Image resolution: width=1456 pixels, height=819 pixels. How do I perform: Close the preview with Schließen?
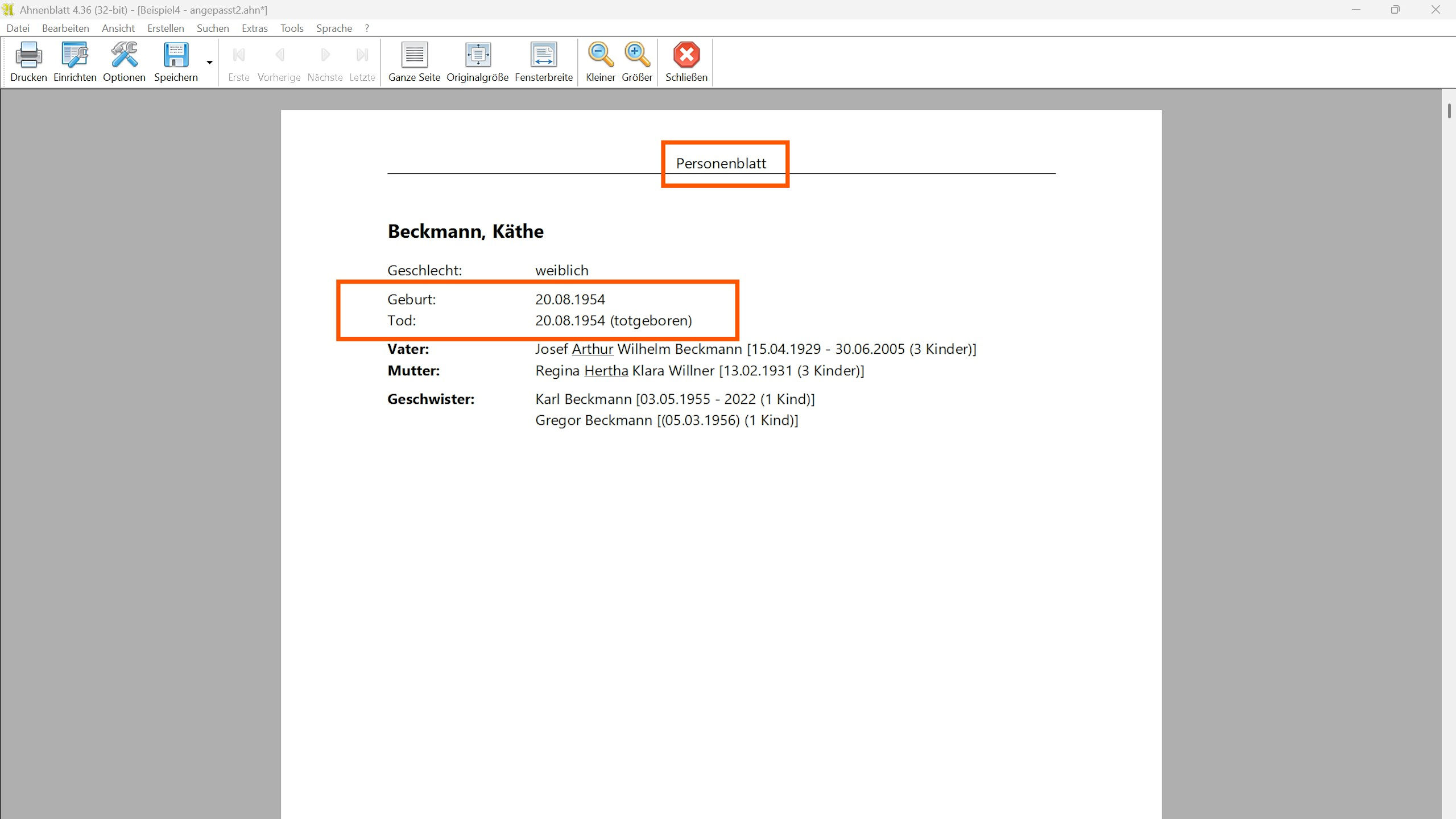coord(686,56)
